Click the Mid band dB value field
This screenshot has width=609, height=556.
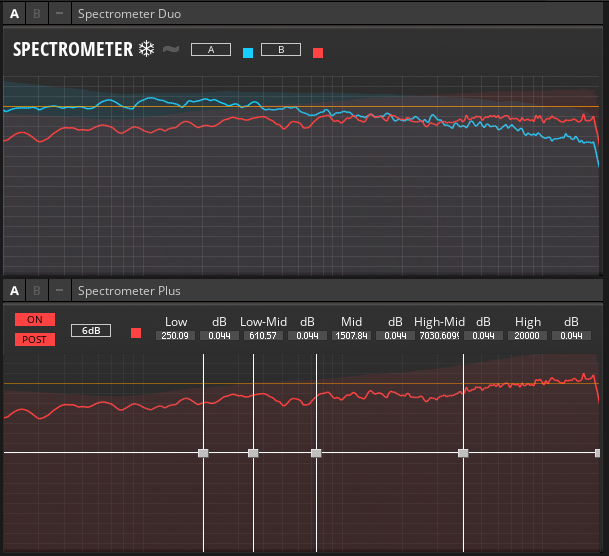[395, 335]
